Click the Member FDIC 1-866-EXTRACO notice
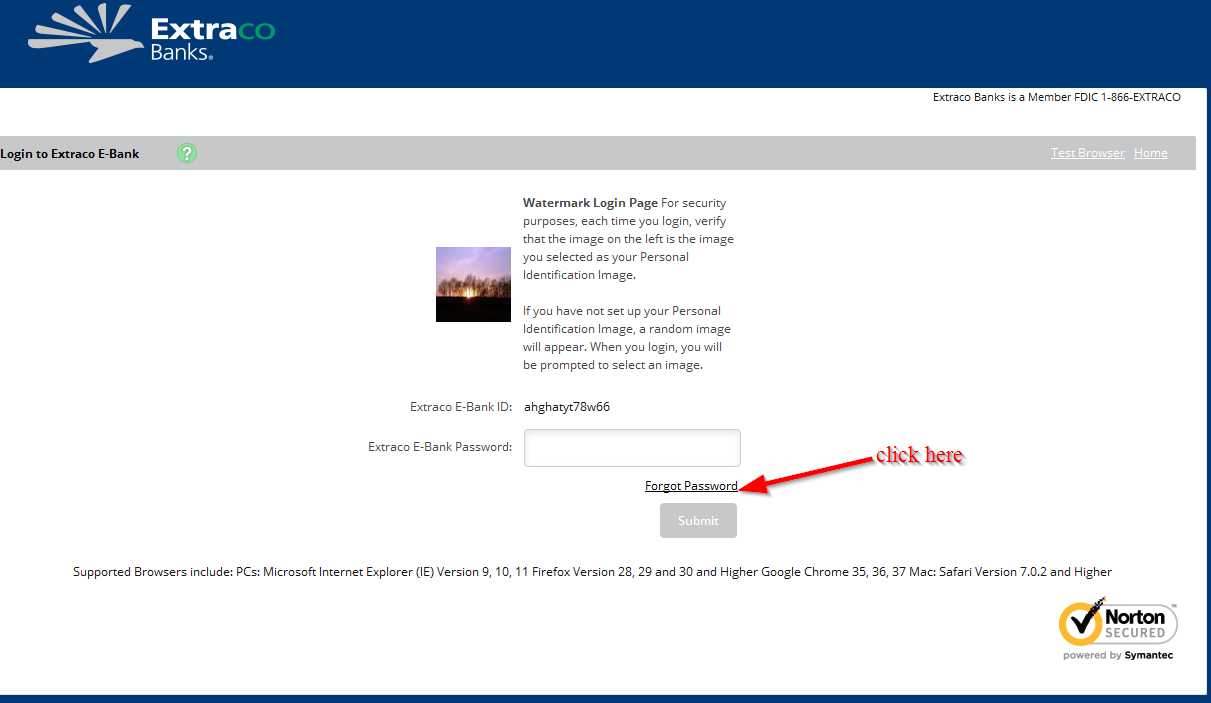Image resolution: width=1211 pixels, height=703 pixels. pos(1057,98)
